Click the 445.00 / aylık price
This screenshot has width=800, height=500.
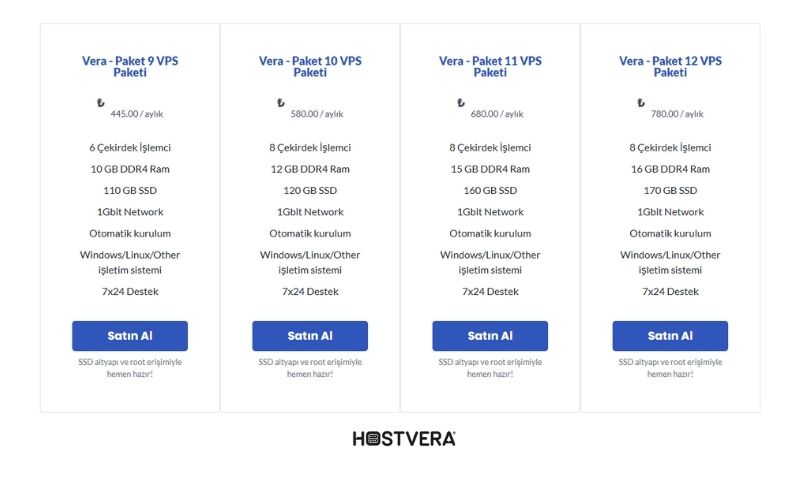pyautogui.click(x=137, y=114)
